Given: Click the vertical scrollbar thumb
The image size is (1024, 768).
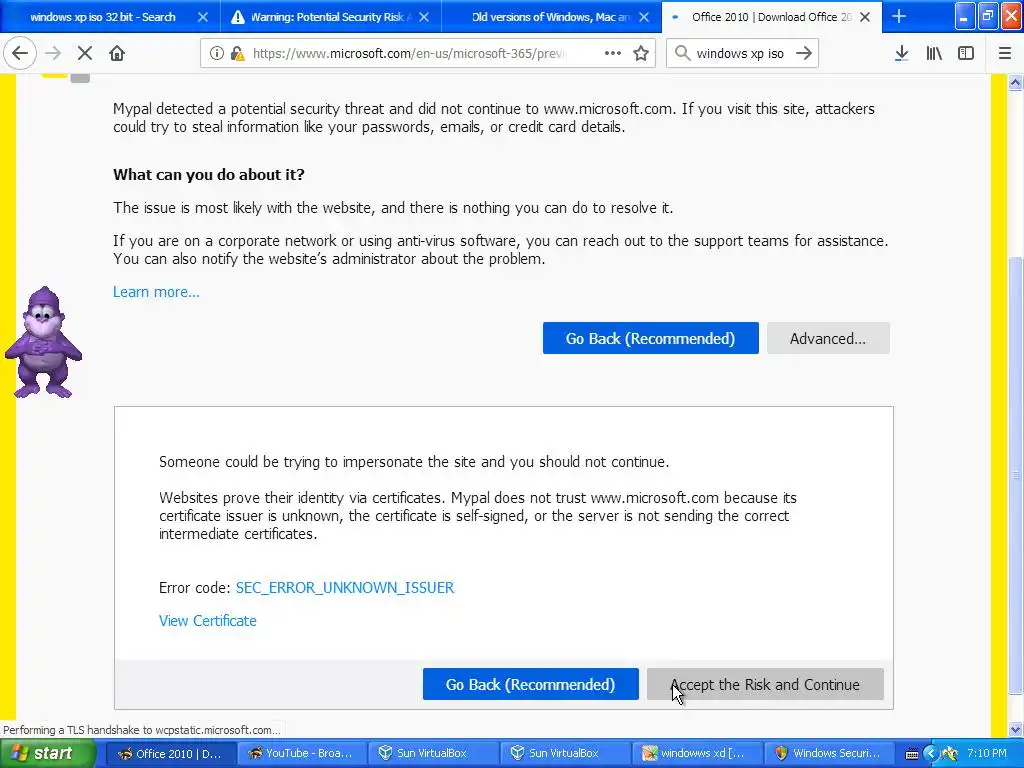Looking at the screenshot, I should [1015, 475].
